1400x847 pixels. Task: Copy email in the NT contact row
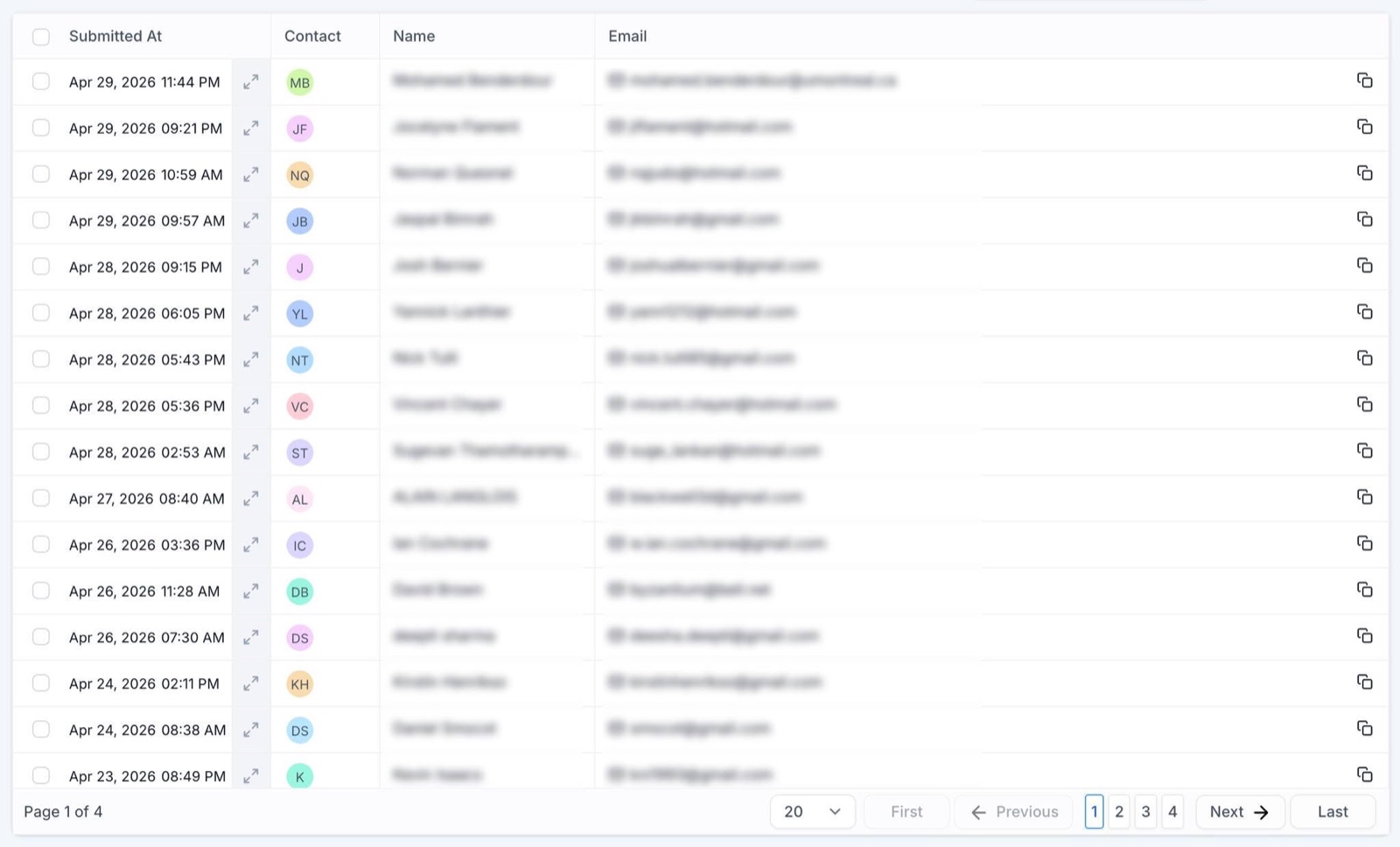point(1365,358)
